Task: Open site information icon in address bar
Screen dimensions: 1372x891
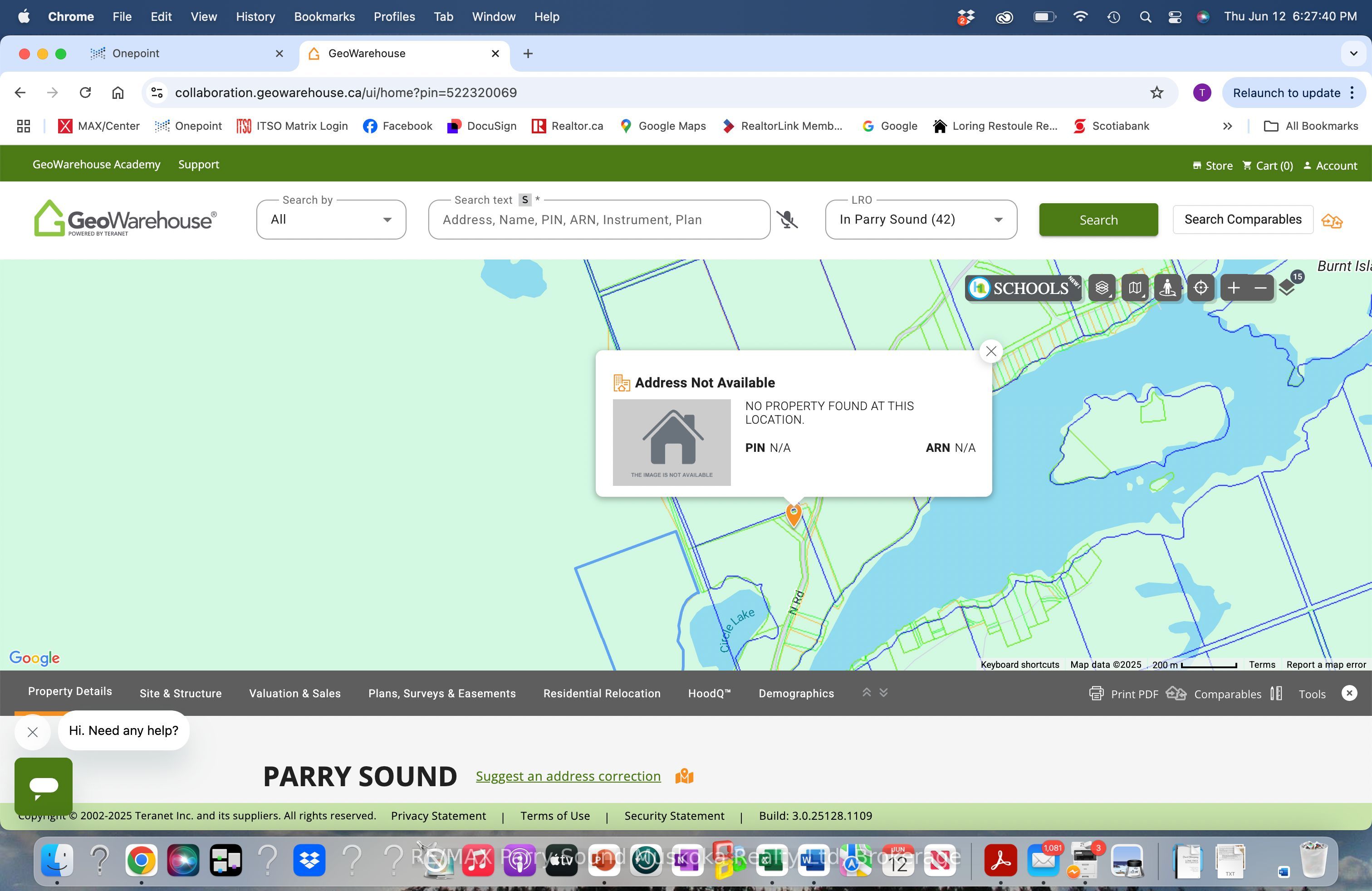Action: tap(157, 92)
